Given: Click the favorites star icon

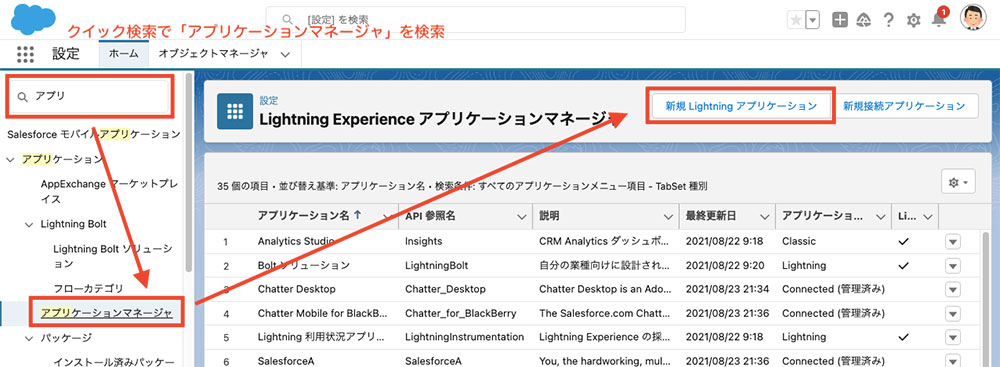Looking at the screenshot, I should click(x=796, y=20).
